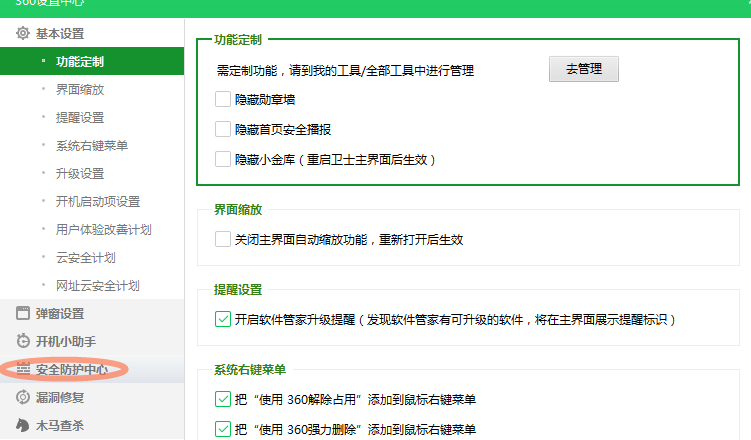The image size is (751, 440).
Task: Enable 隐藏首页安全播报 checkbox
Action: point(223,129)
